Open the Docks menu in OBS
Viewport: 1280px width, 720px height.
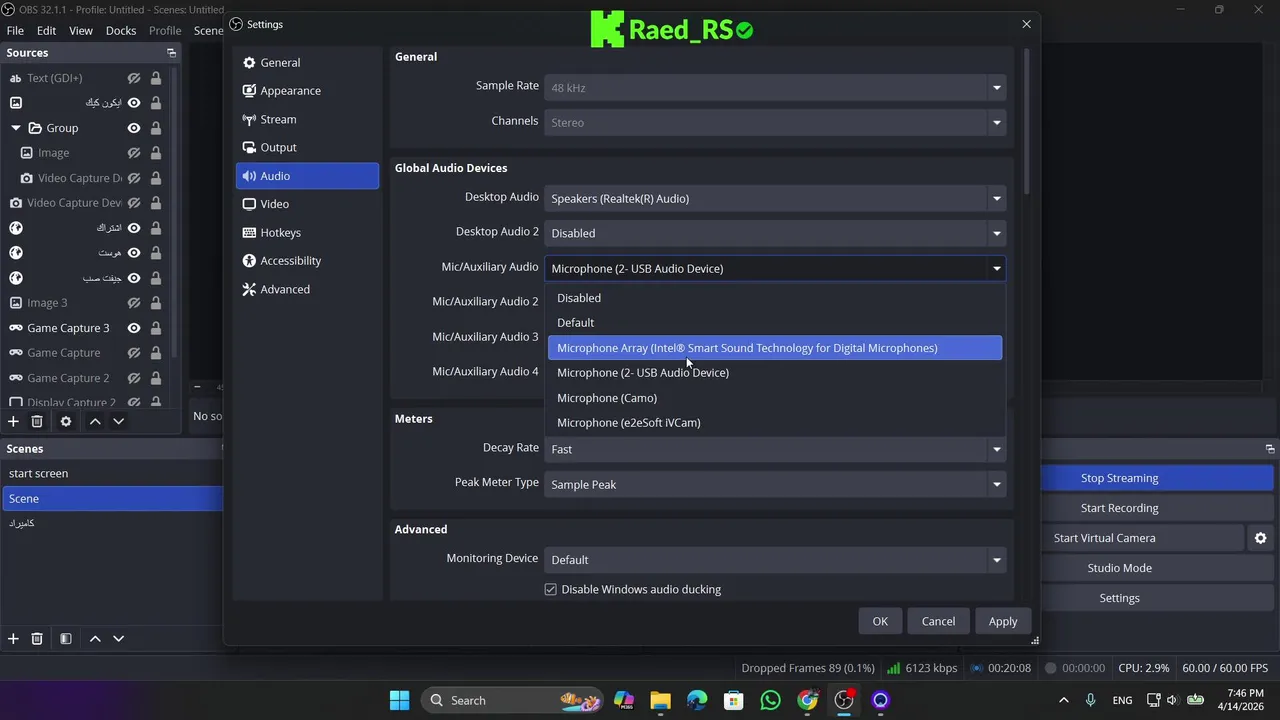click(x=120, y=31)
